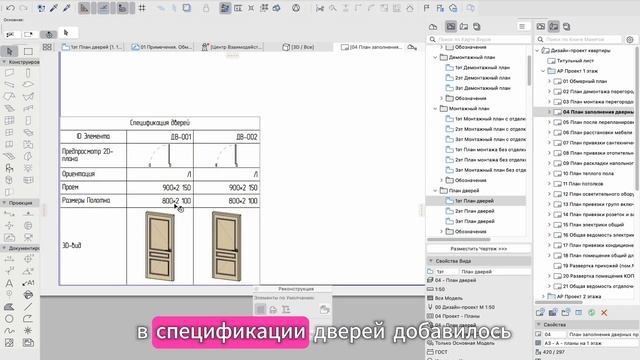Click the layout book search field

pyautogui.click(x=578, y=39)
